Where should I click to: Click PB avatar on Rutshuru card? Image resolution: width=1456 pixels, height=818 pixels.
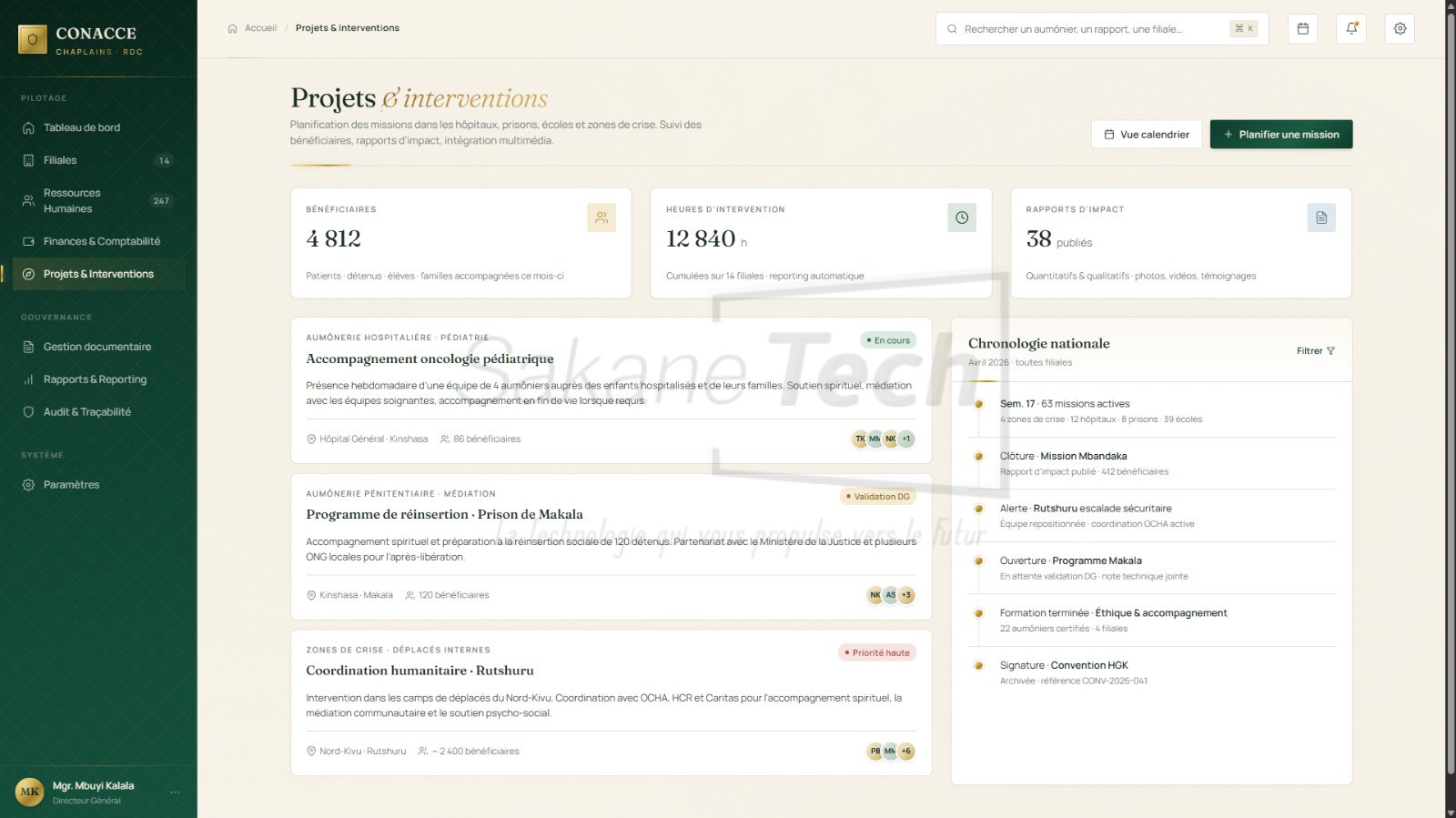pyautogui.click(x=875, y=752)
